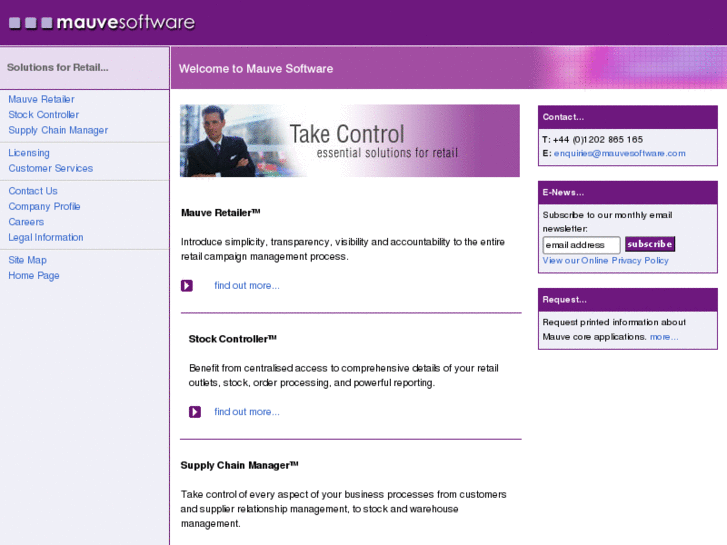Click the Take Control banner image

pos(350,141)
